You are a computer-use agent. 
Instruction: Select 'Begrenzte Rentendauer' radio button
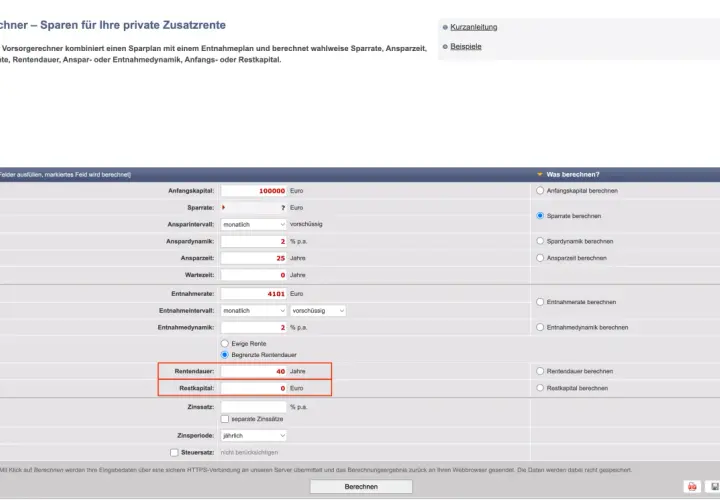[225, 355]
